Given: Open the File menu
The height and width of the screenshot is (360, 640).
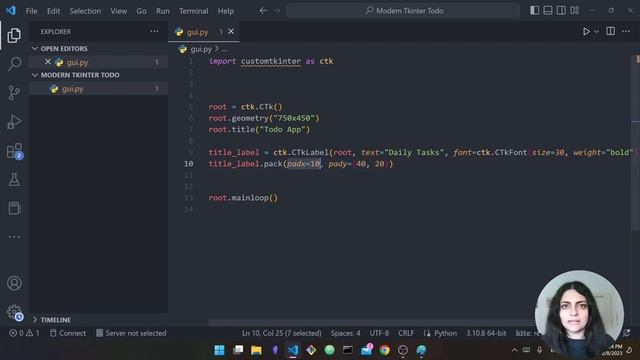Looking at the screenshot, I should tap(31, 11).
